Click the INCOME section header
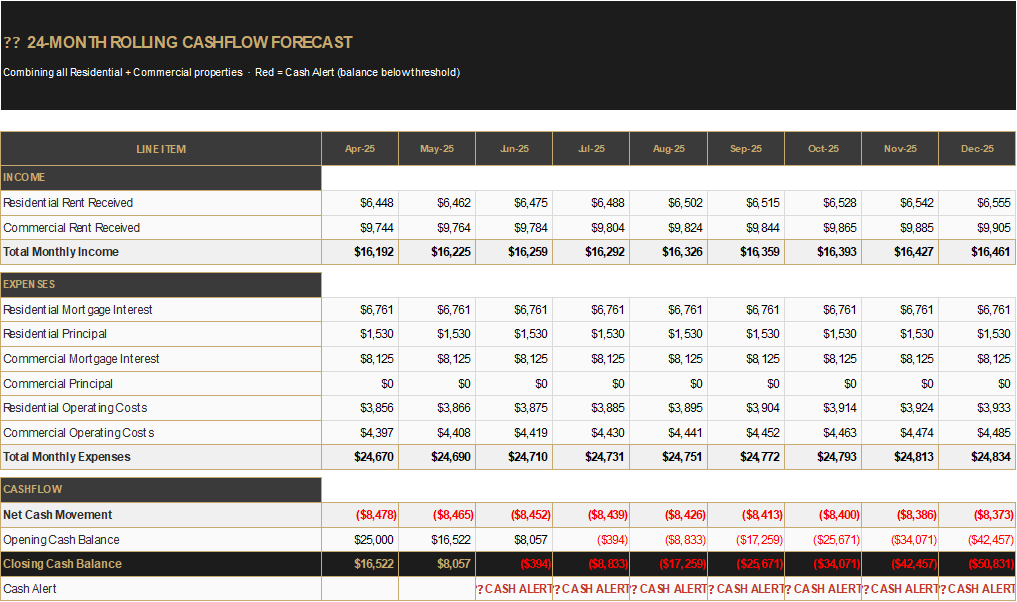Image resolution: width=1017 pixels, height=602 pixels. click(x=161, y=178)
